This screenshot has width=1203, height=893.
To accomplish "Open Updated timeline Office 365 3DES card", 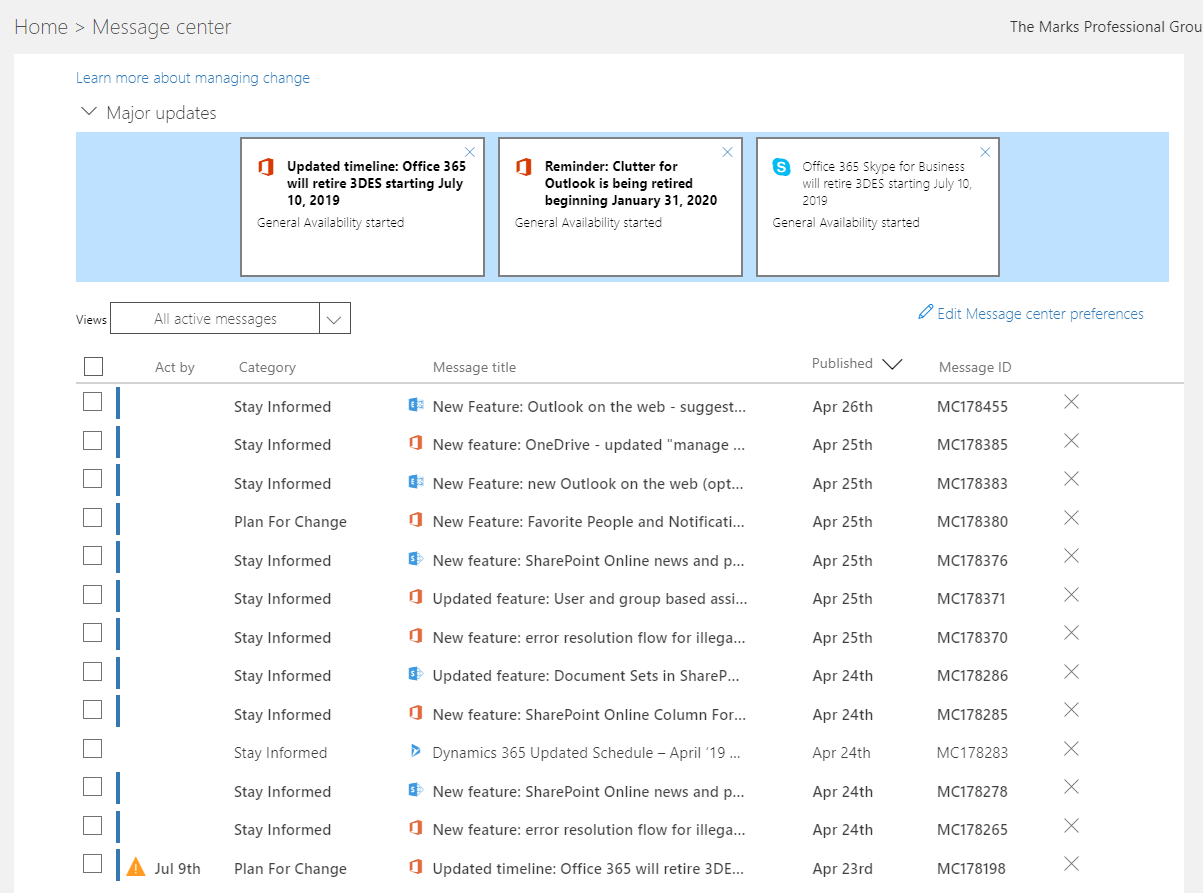I will (362, 207).
